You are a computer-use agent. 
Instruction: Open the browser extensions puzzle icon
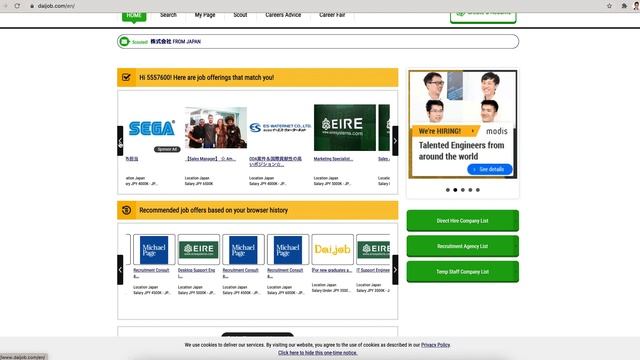(624, 6)
